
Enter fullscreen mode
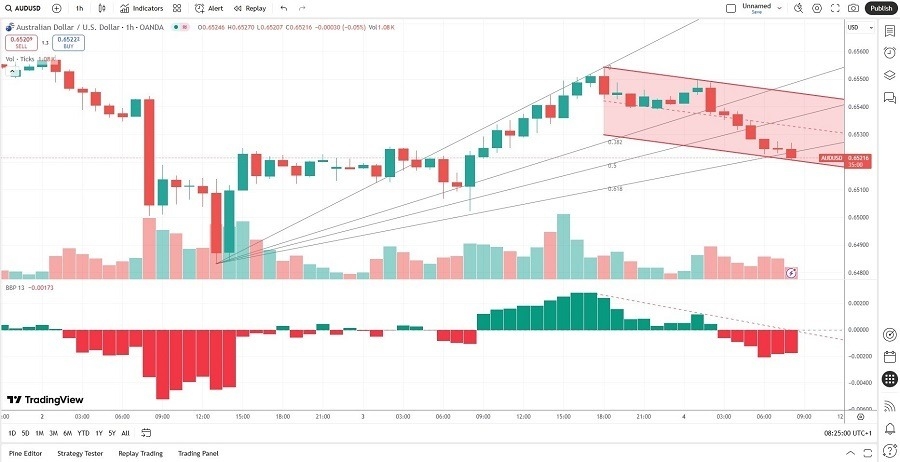click(835, 8)
